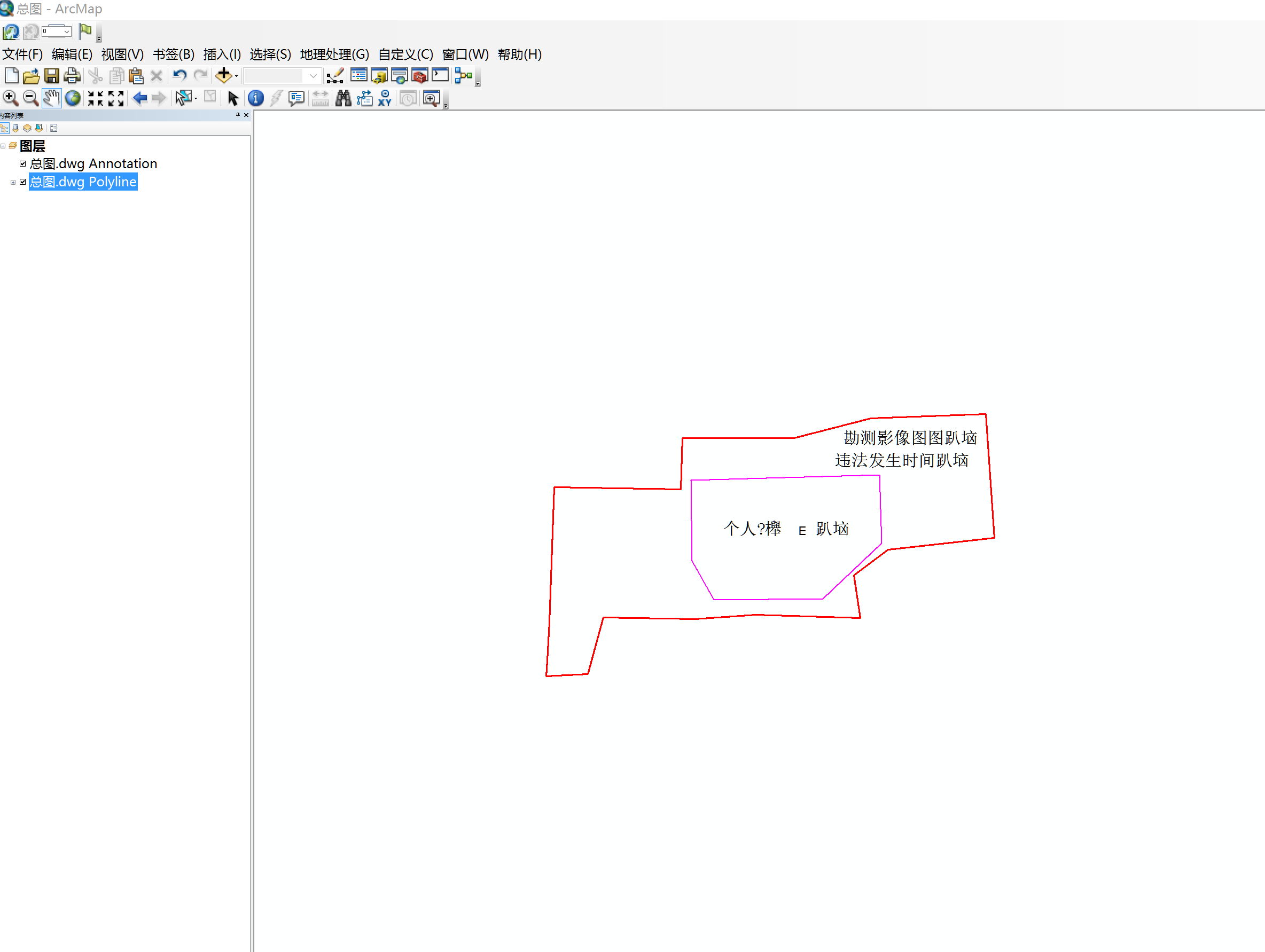
Task: Open the small combo box showing 0
Action: (x=56, y=31)
